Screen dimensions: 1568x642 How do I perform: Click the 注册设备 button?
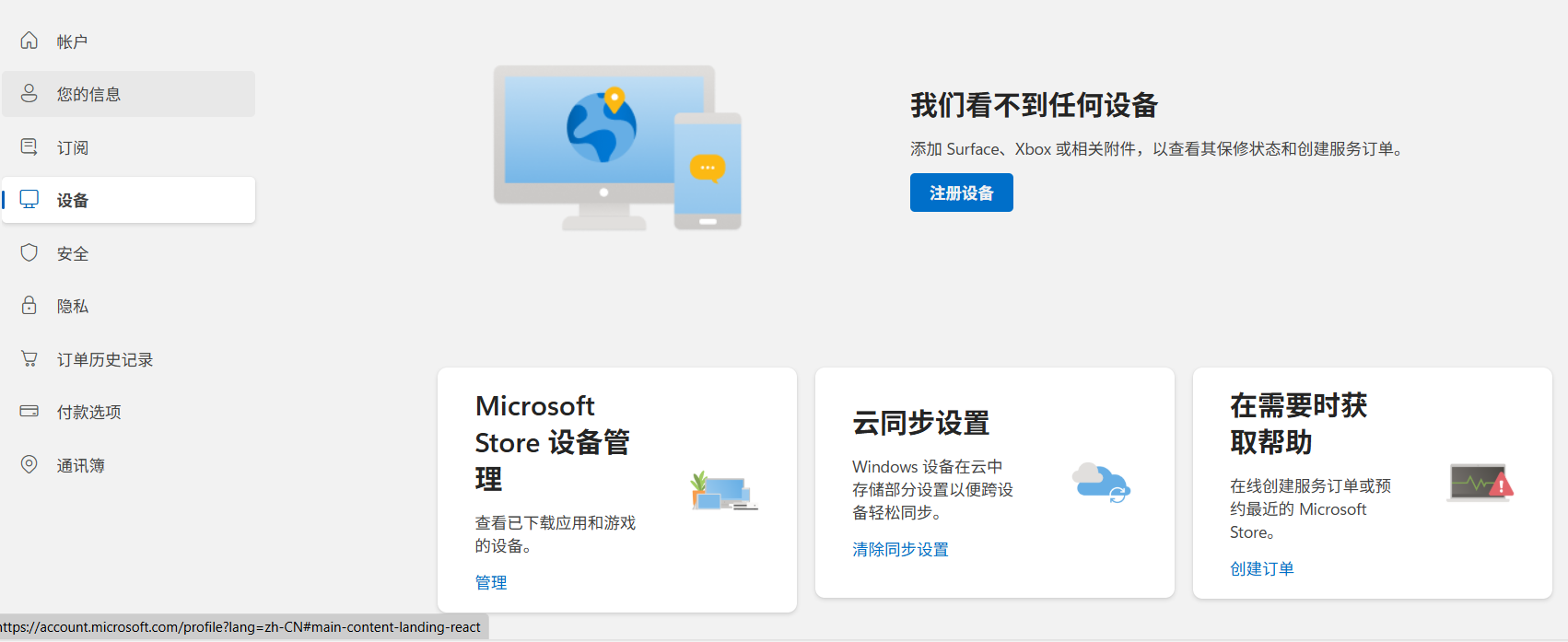[x=962, y=193]
